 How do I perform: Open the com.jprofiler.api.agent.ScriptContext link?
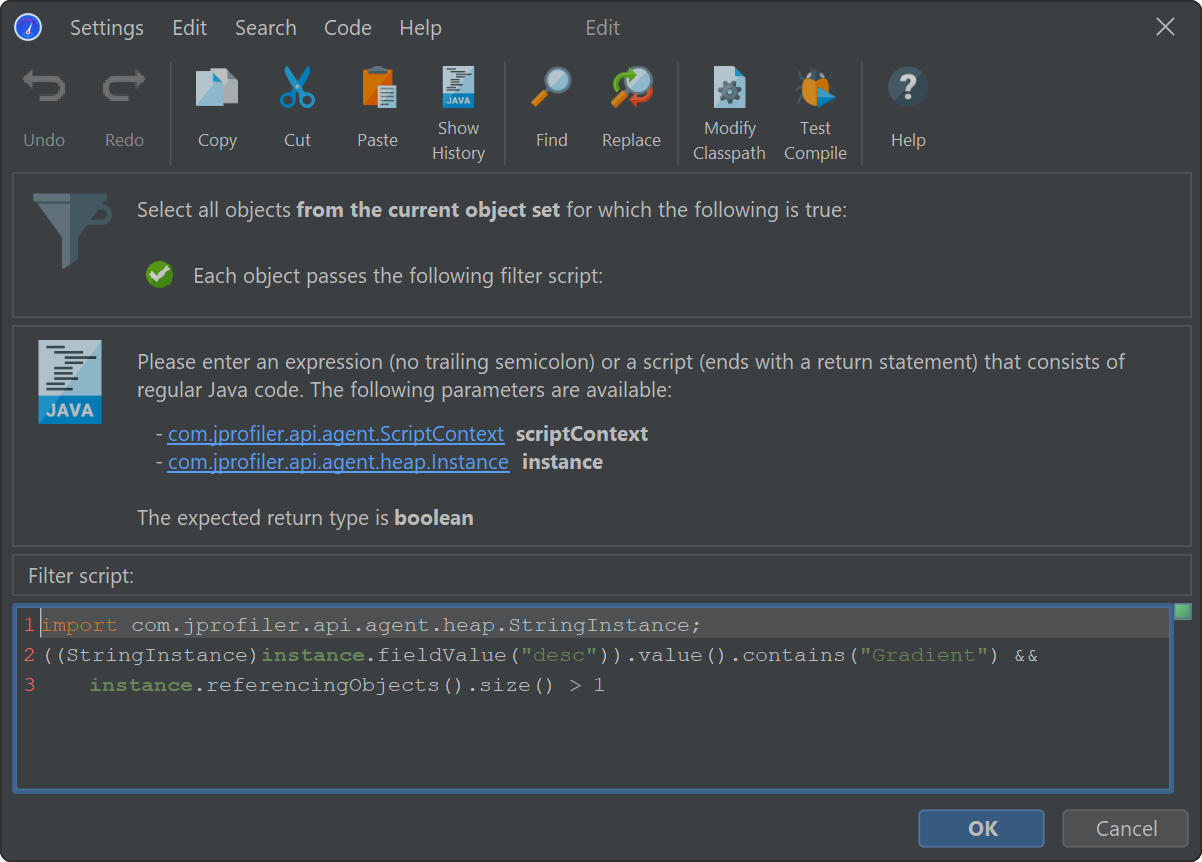[336, 434]
